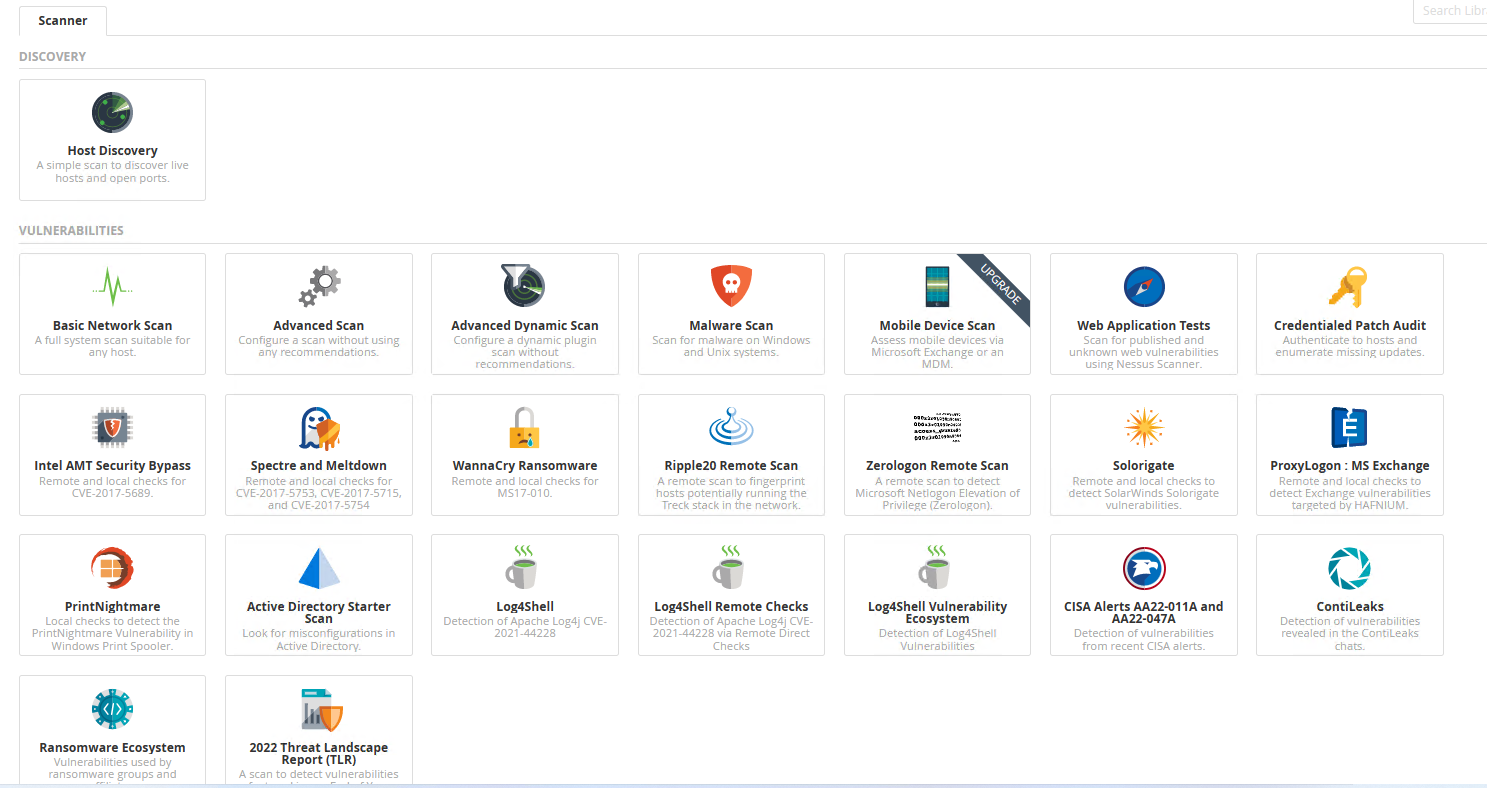Select the Log4Shell coffee cup icon

[524, 566]
